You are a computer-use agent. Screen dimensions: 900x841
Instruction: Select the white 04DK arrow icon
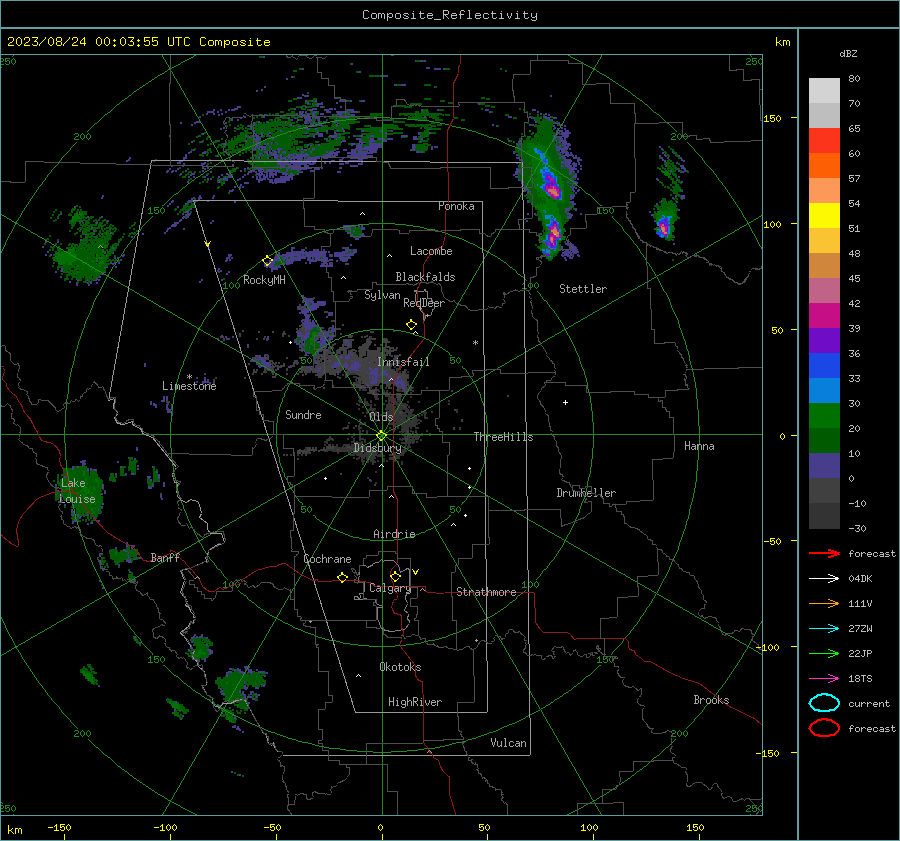[x=824, y=579]
